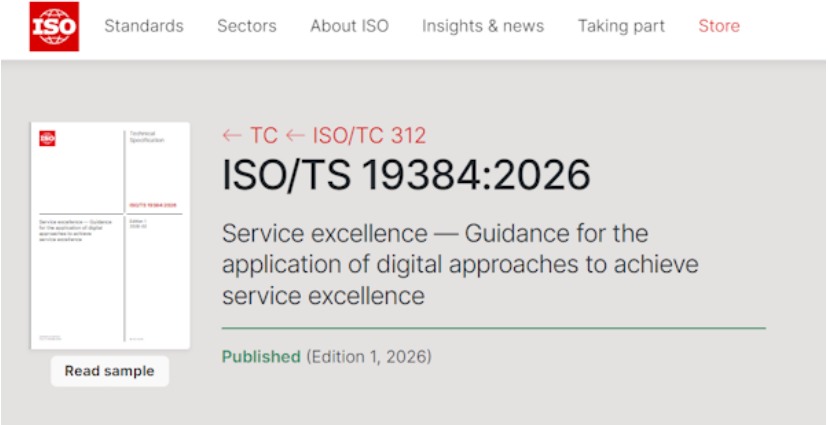
Task: Click the Service excellence description text
Action: pos(460,265)
